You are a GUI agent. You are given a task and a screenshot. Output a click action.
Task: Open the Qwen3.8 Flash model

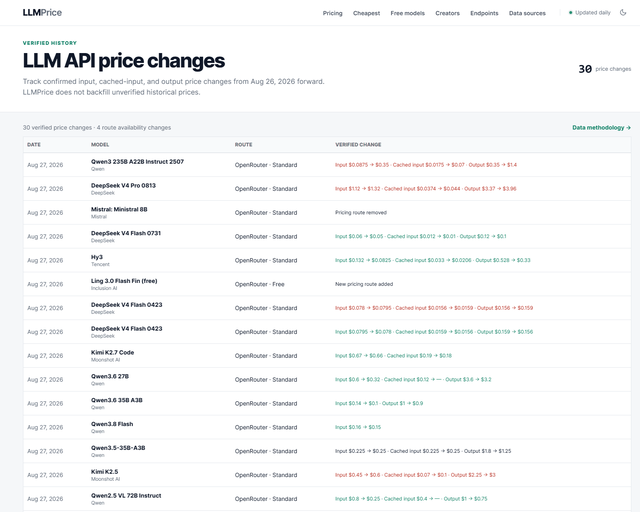112,424
